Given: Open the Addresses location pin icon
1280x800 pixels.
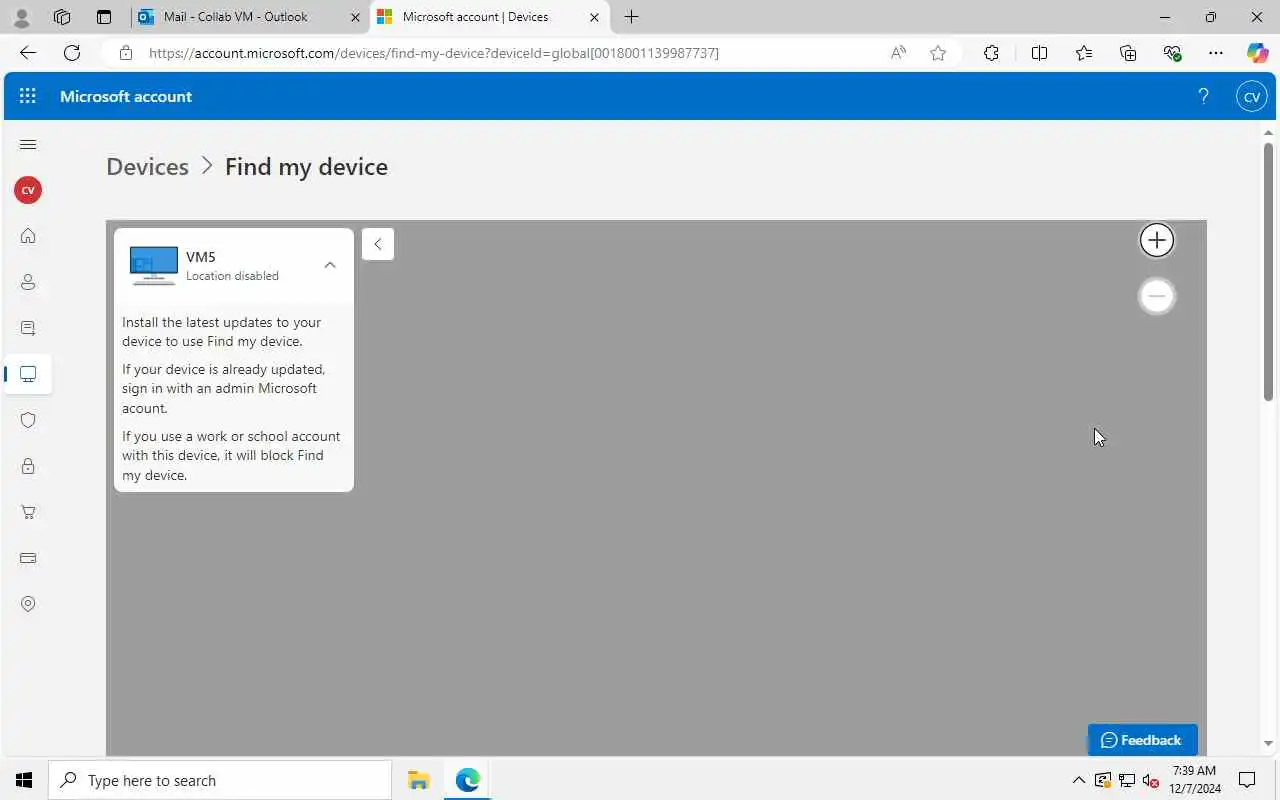Looking at the screenshot, I should [x=28, y=604].
